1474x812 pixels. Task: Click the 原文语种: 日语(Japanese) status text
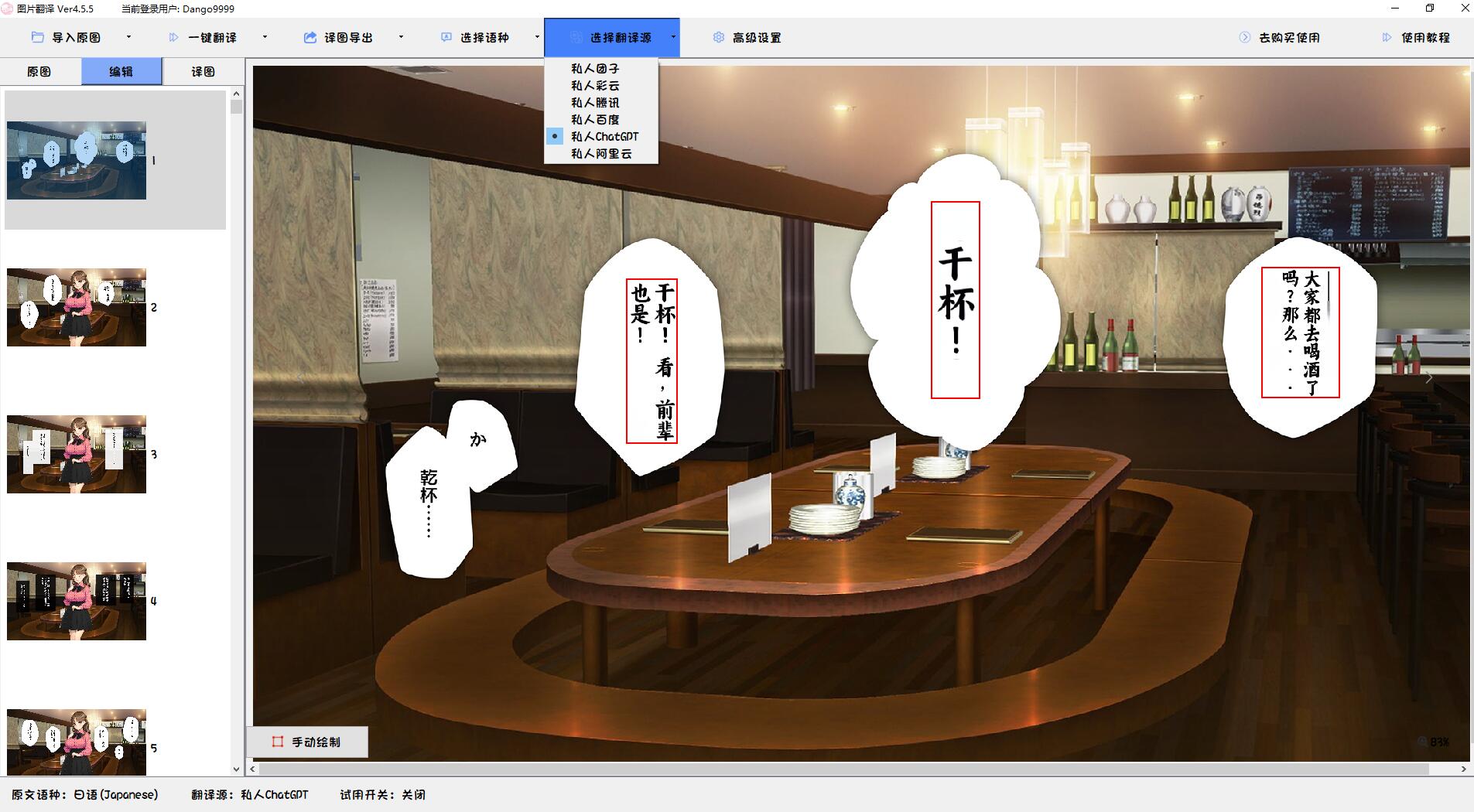[x=84, y=794]
